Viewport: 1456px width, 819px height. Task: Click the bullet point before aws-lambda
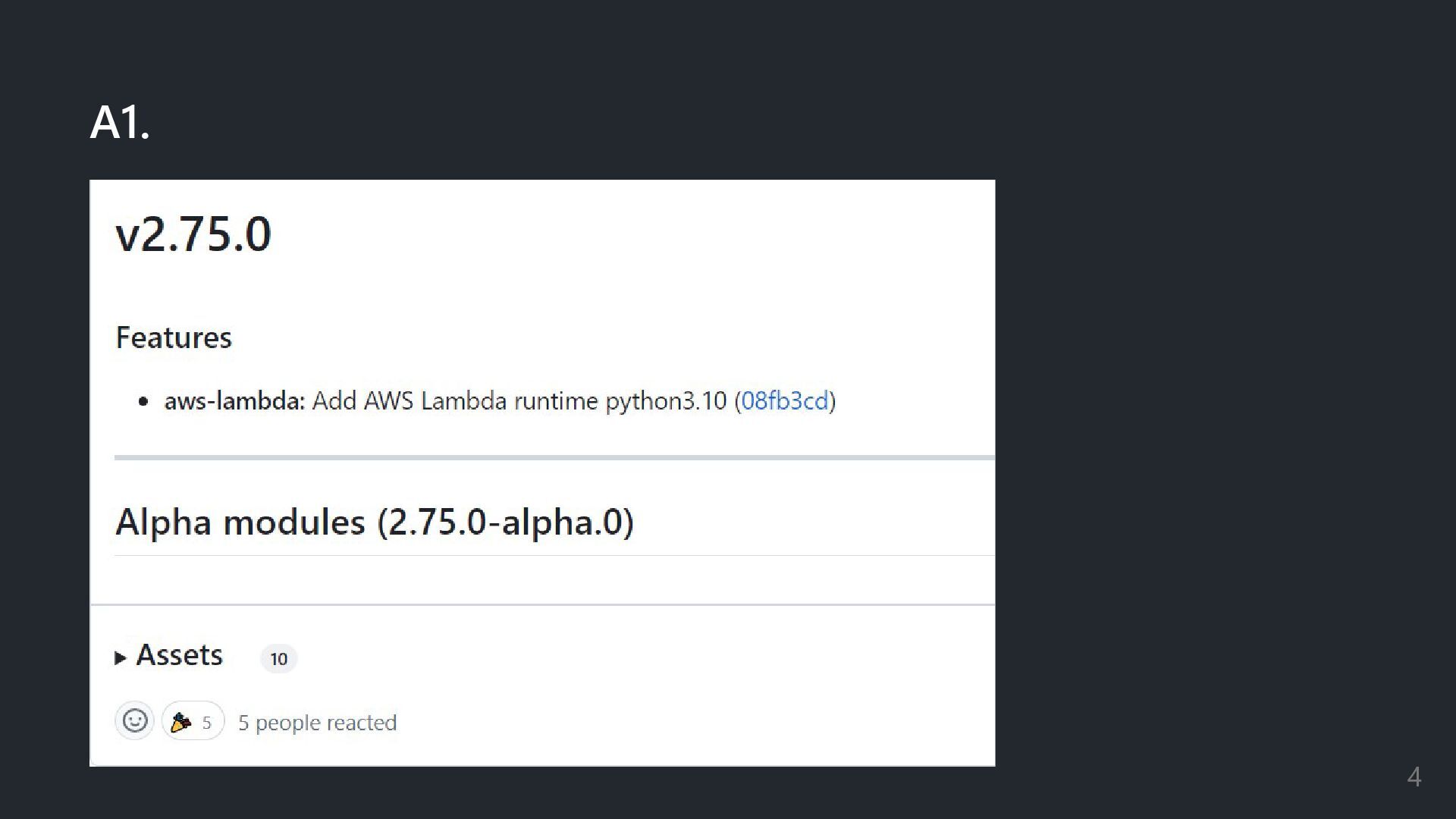click(144, 402)
